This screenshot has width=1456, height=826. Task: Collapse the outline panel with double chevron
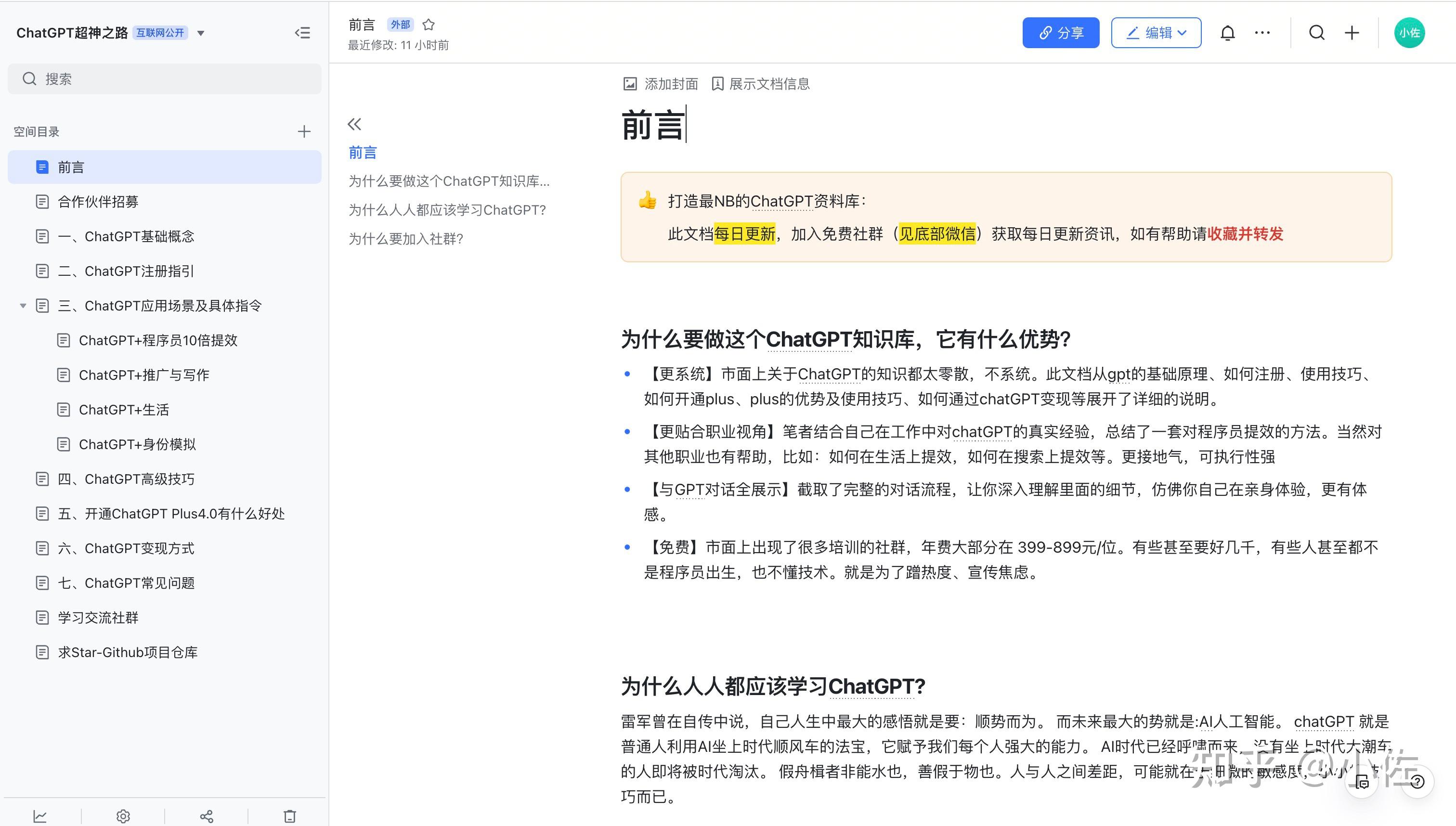coord(355,124)
